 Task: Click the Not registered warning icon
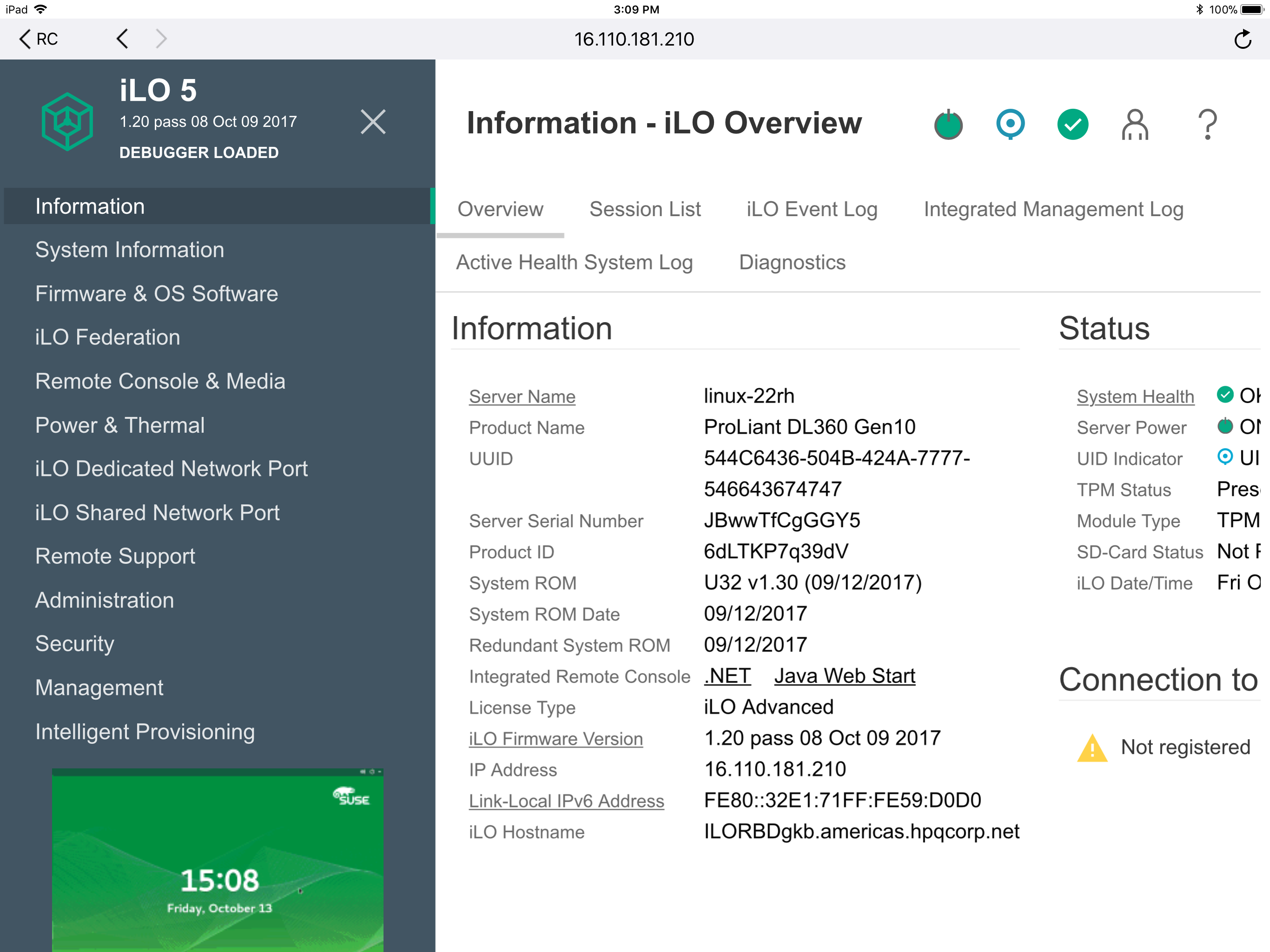(x=1092, y=747)
